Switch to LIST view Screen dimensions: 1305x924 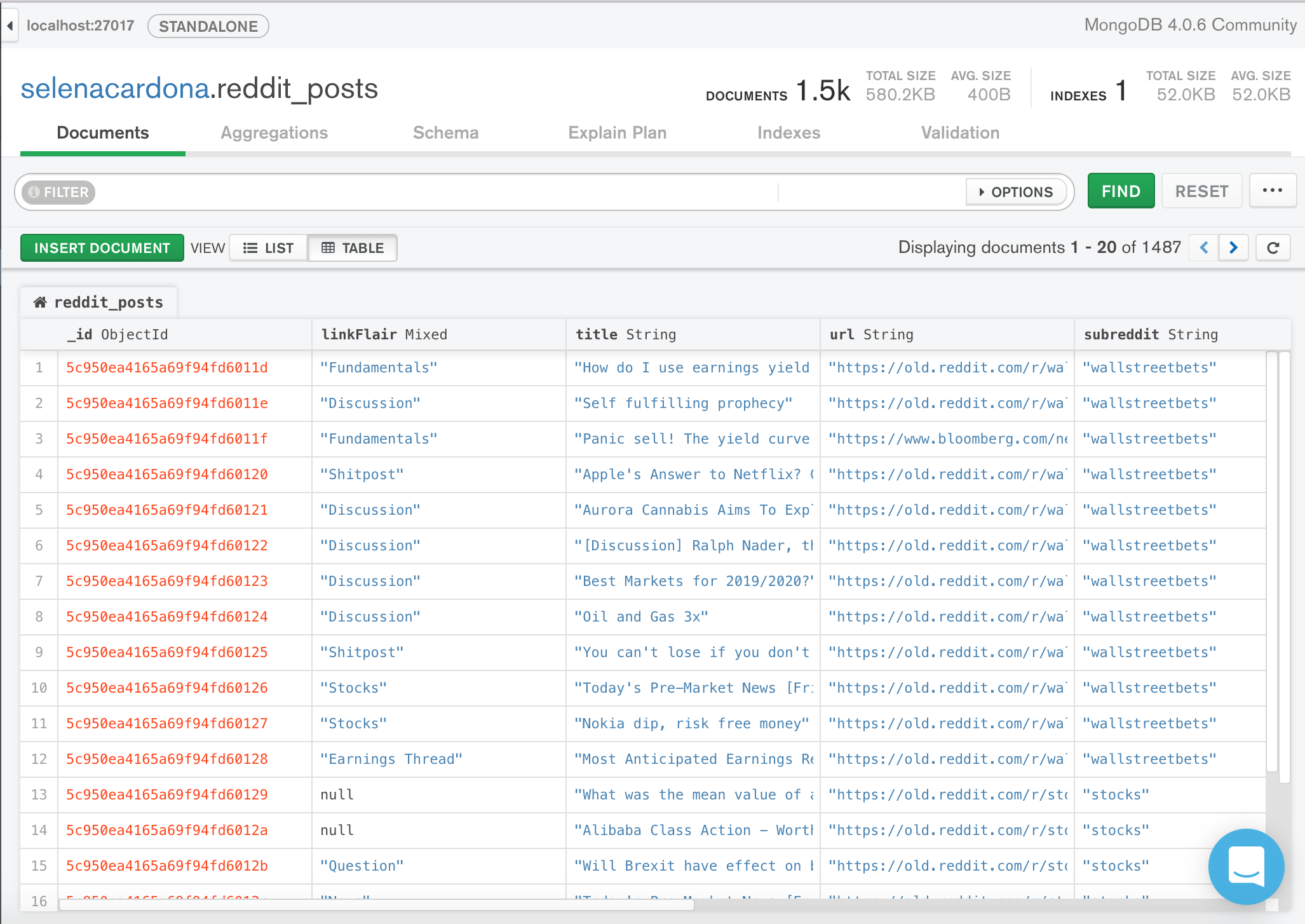point(268,248)
